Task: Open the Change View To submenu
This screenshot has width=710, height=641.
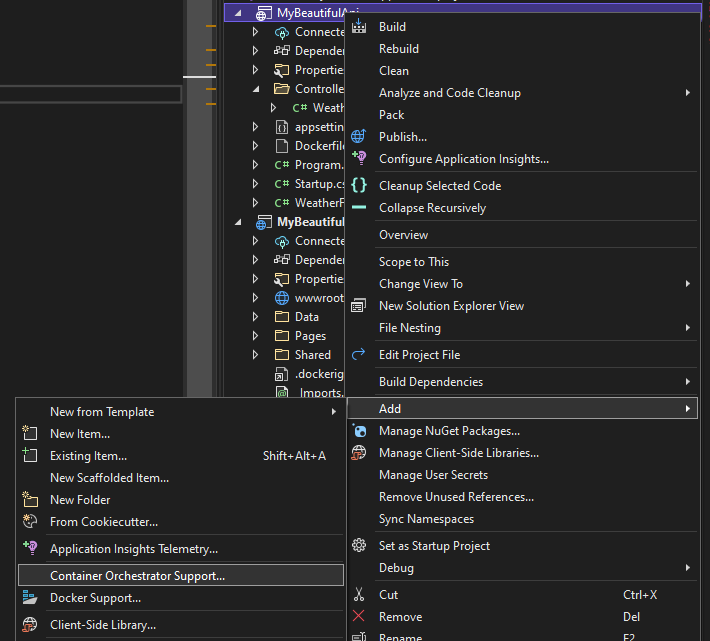Action: 522,283
